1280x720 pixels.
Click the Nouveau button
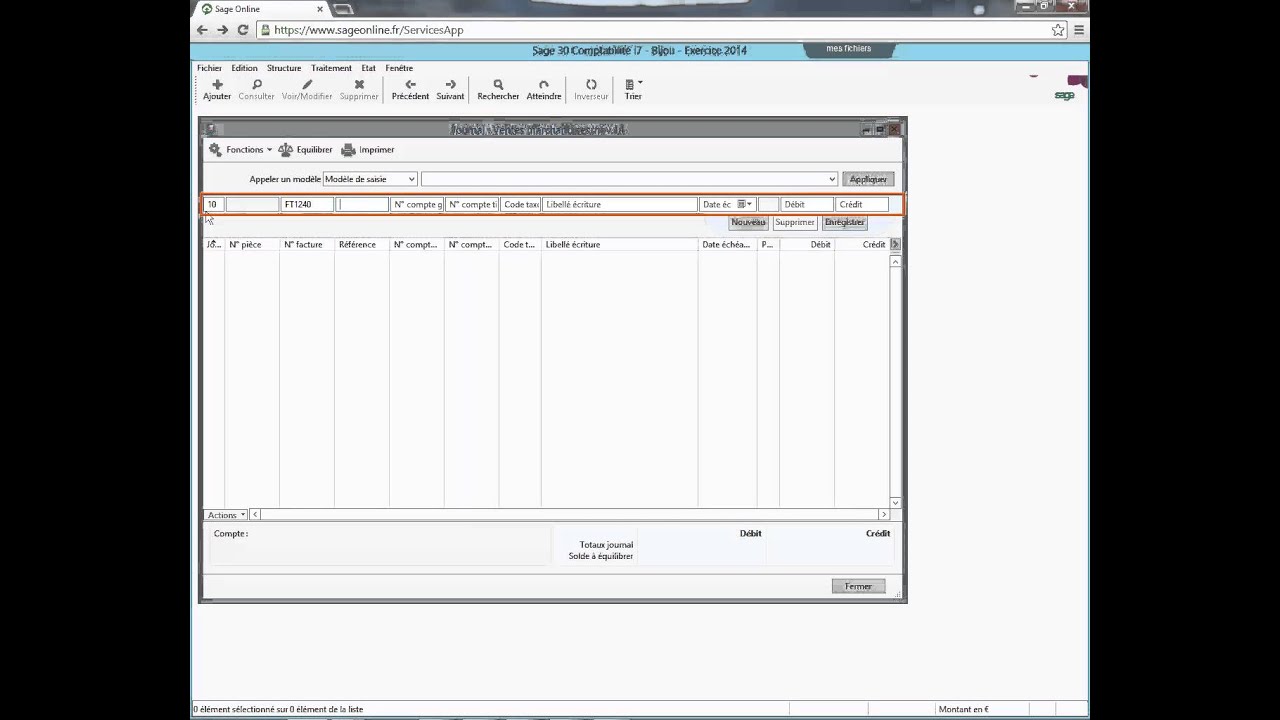coord(748,222)
